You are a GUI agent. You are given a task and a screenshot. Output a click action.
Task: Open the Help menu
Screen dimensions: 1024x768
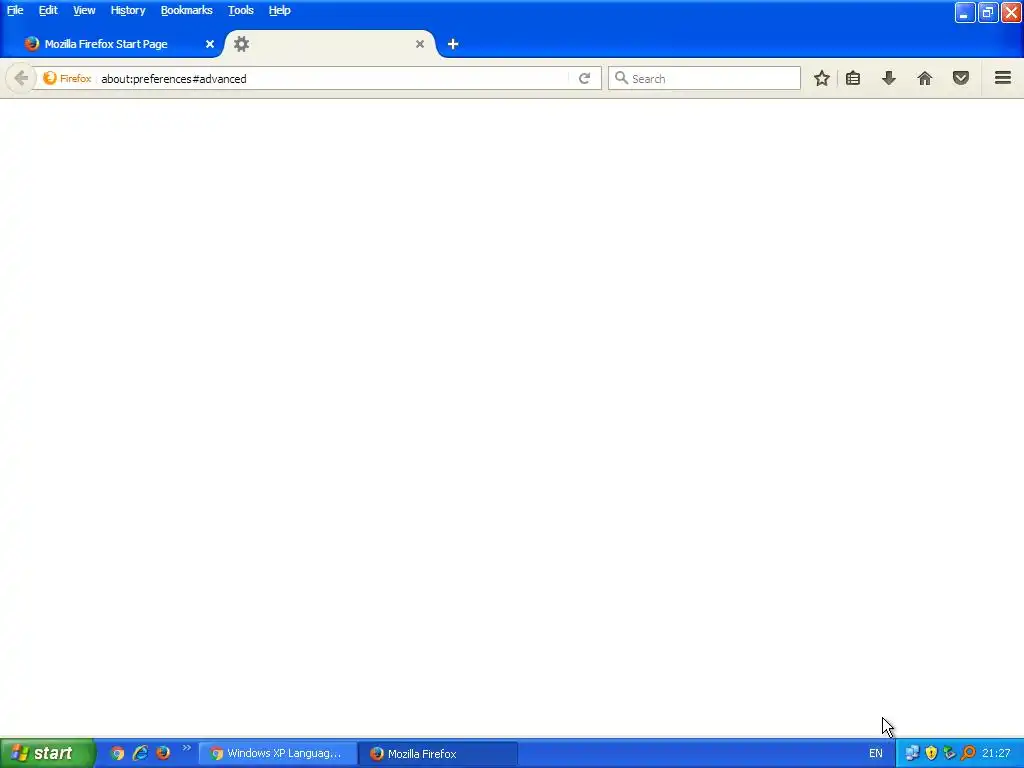coord(280,10)
